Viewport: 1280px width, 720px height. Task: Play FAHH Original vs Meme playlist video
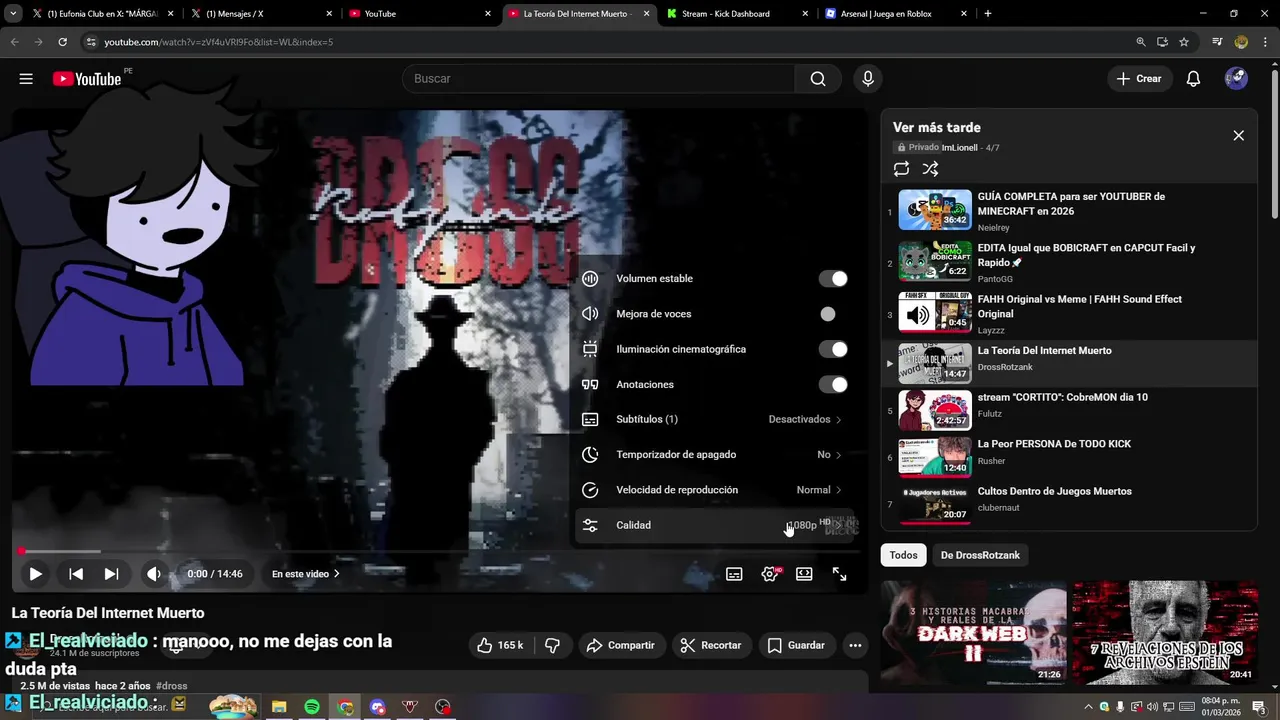(x=1069, y=313)
